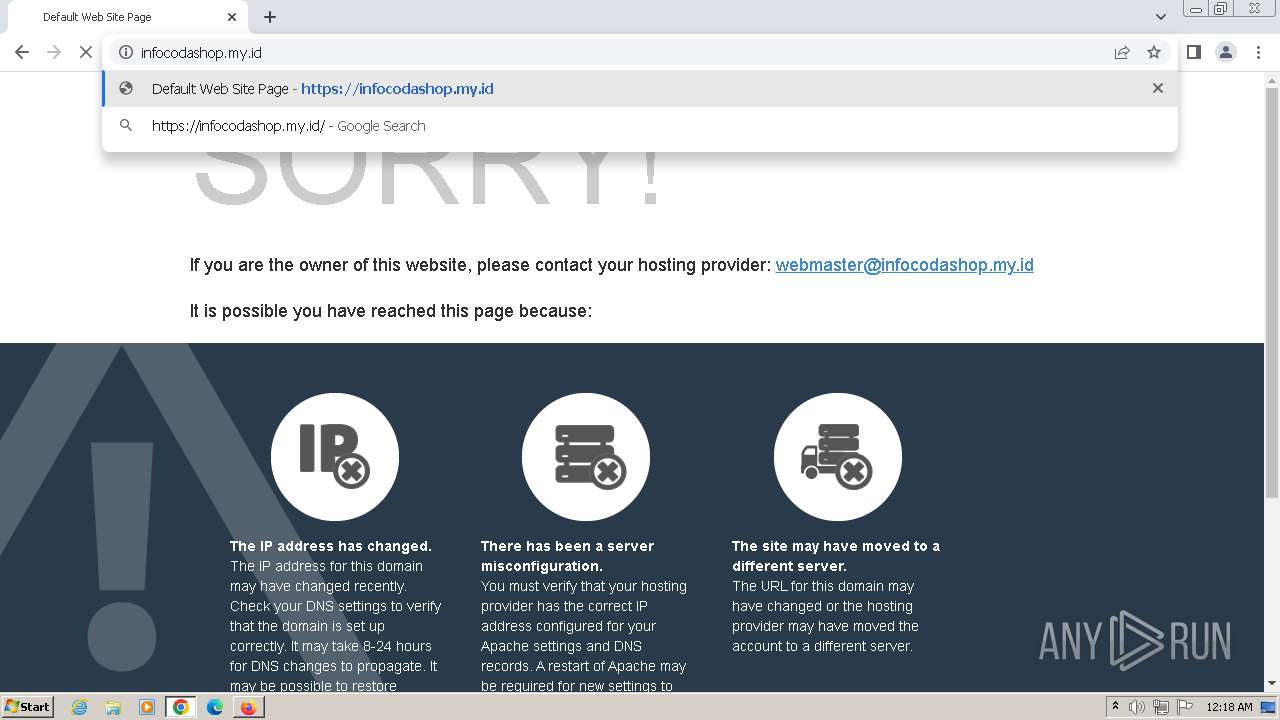Open the Windows Start menu
Viewport: 1280px width, 720px height.
[x=28, y=706]
